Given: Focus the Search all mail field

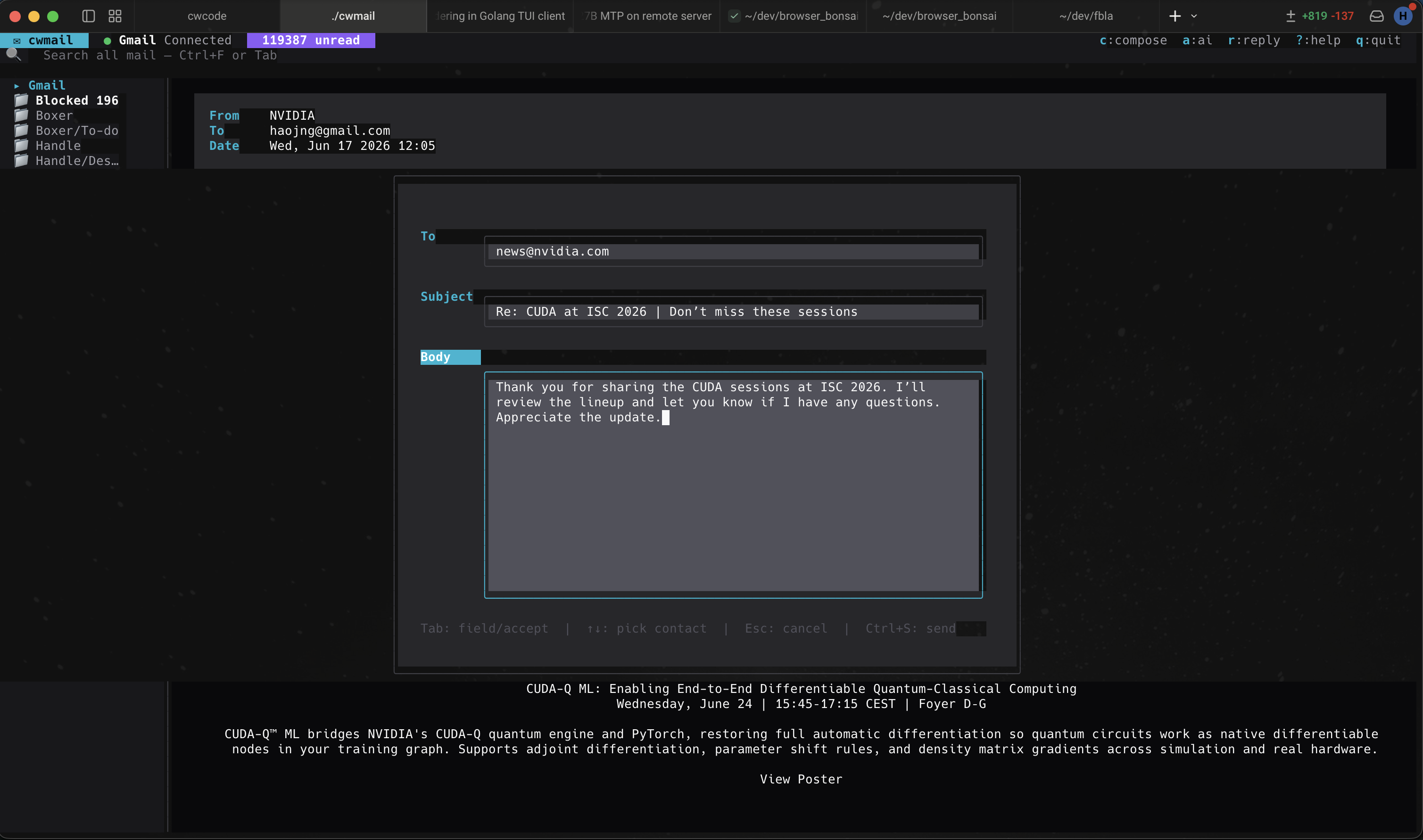Looking at the screenshot, I should point(160,56).
